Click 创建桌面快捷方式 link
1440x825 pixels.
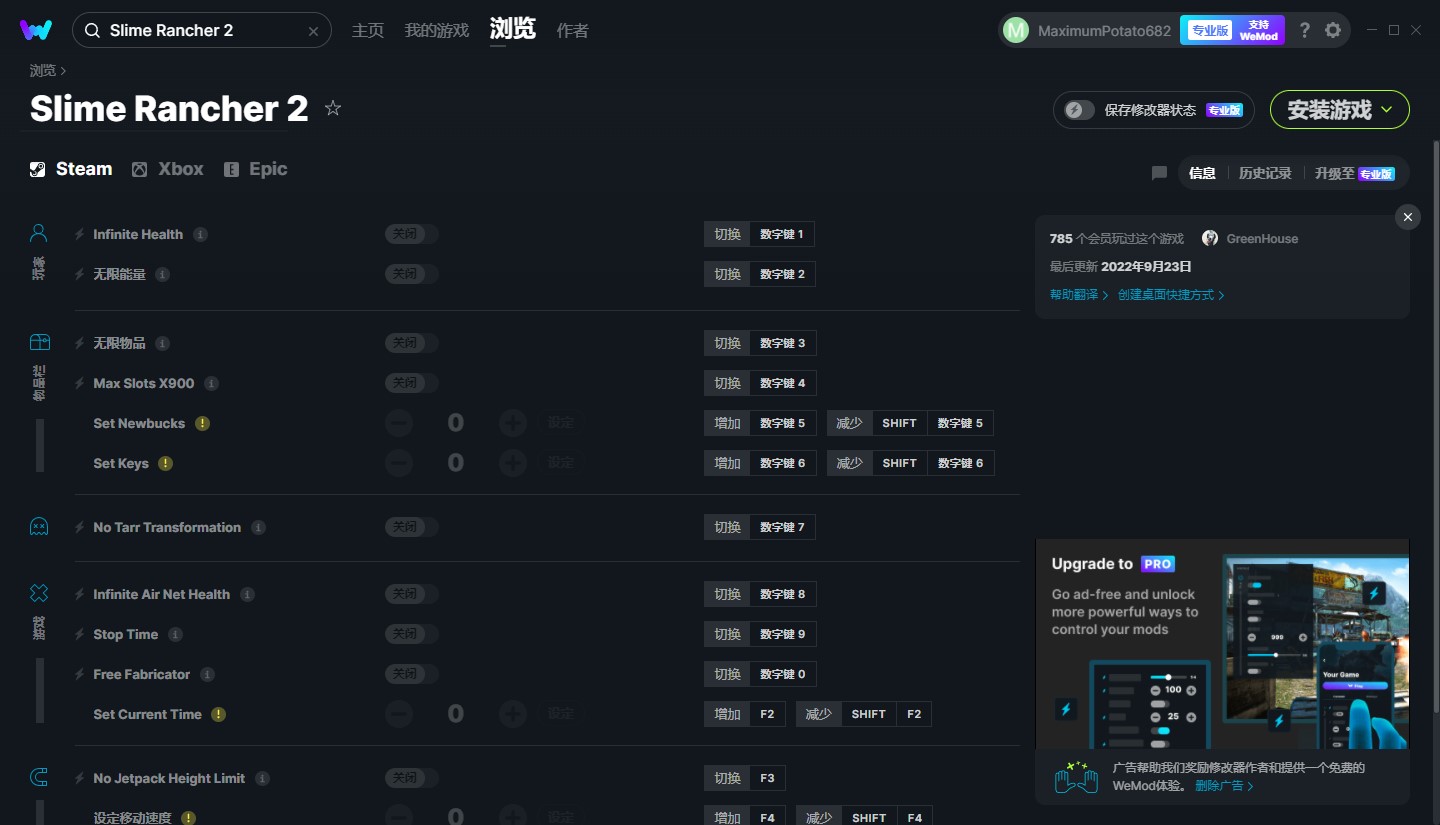click(x=1171, y=295)
